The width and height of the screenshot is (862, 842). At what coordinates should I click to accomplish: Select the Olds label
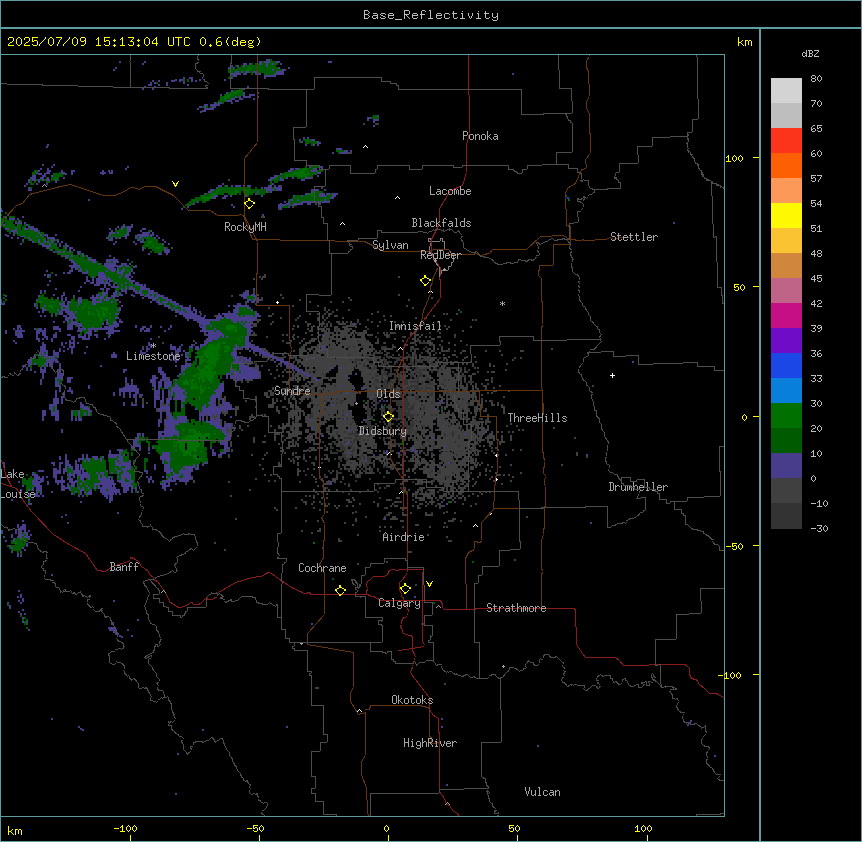[x=388, y=394]
